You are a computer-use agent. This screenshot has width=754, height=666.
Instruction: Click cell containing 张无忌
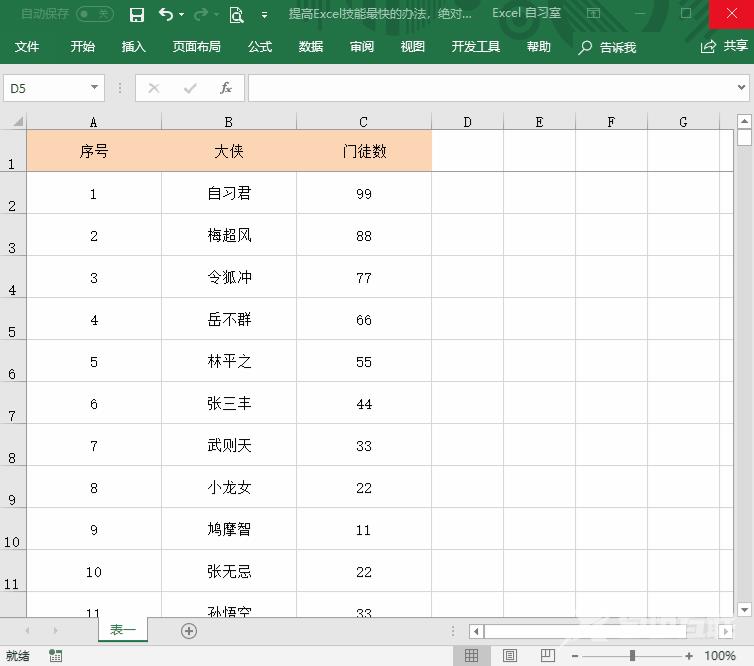[x=229, y=571]
